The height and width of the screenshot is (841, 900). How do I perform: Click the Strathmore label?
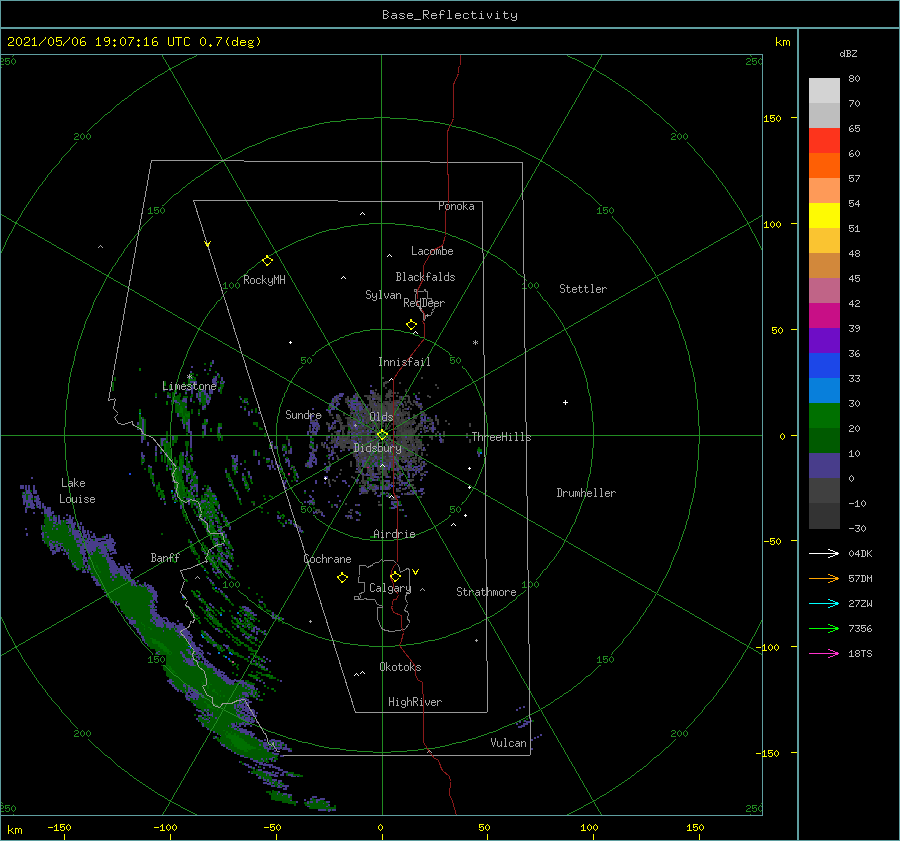pos(486,592)
